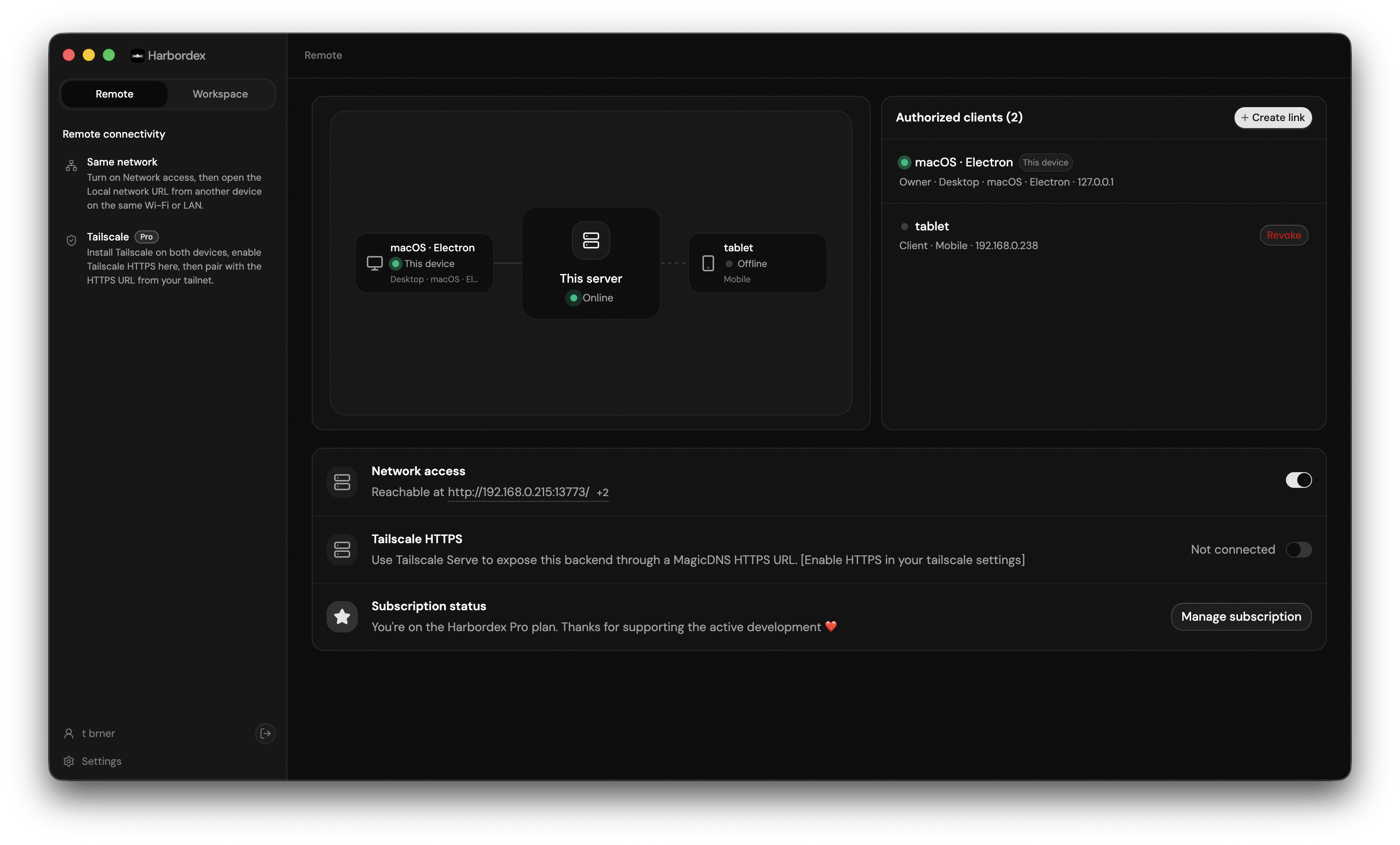Click the Client · Mobile · 192.168.0.238 line
The image size is (1400, 845).
[968, 246]
